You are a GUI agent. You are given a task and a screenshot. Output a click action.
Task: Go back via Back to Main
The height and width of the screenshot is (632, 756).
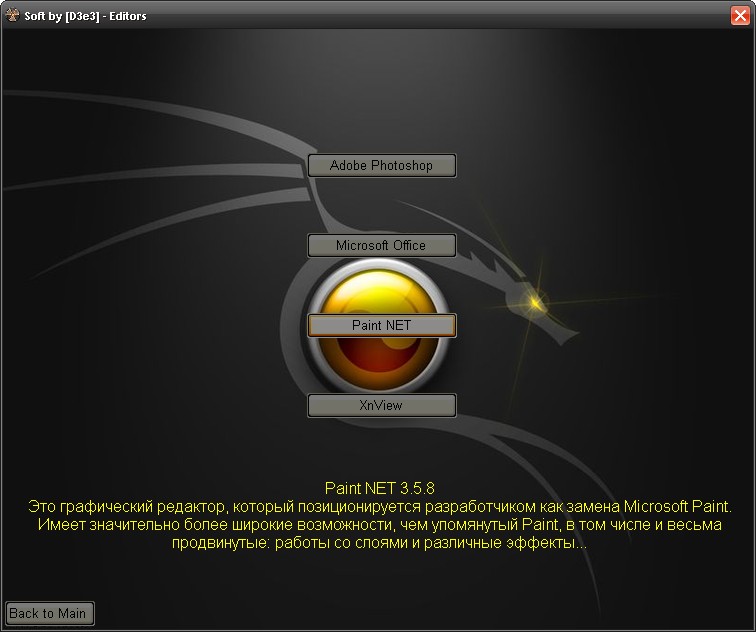[x=49, y=613]
